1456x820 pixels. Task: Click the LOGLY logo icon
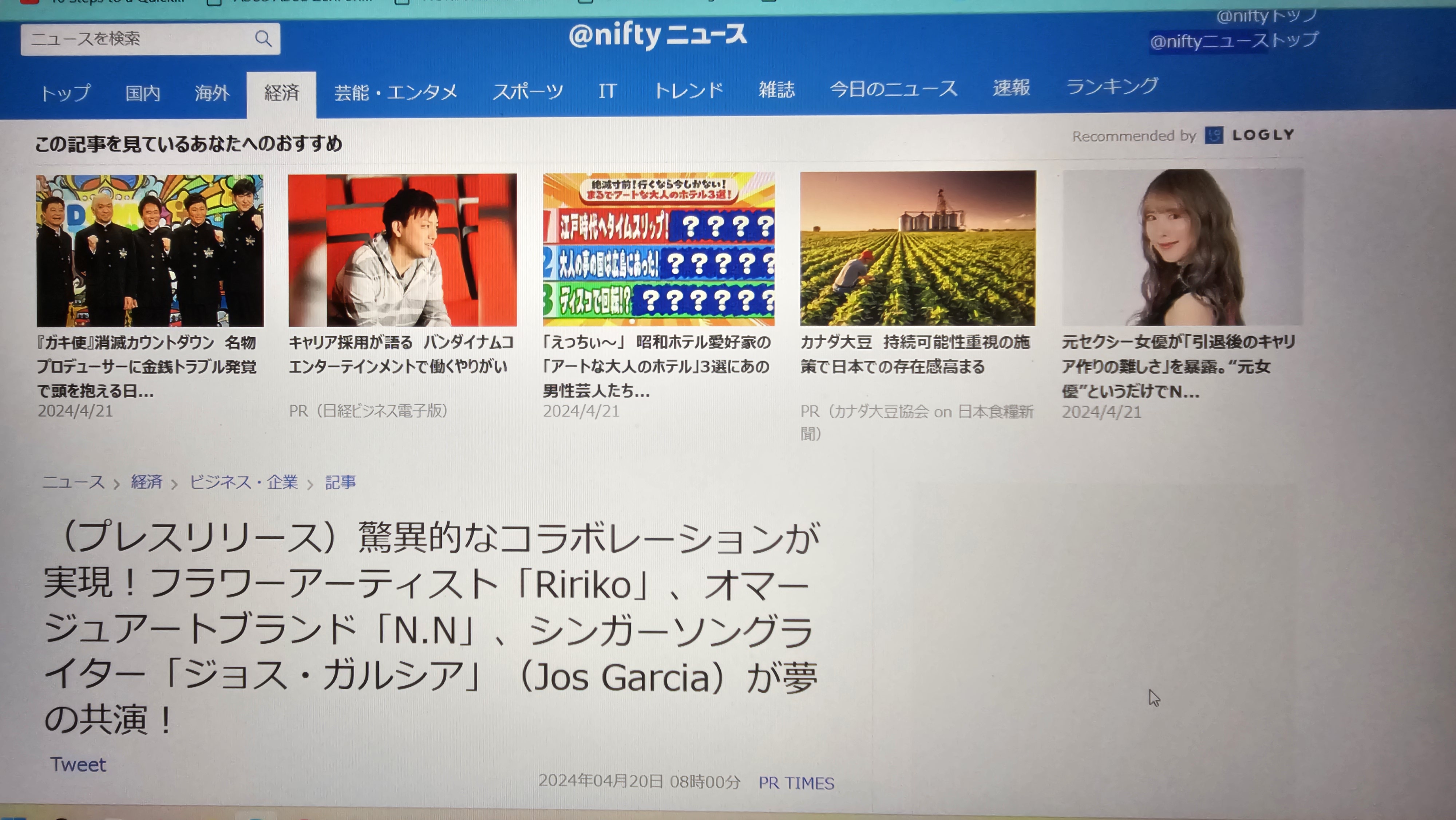(x=1214, y=135)
